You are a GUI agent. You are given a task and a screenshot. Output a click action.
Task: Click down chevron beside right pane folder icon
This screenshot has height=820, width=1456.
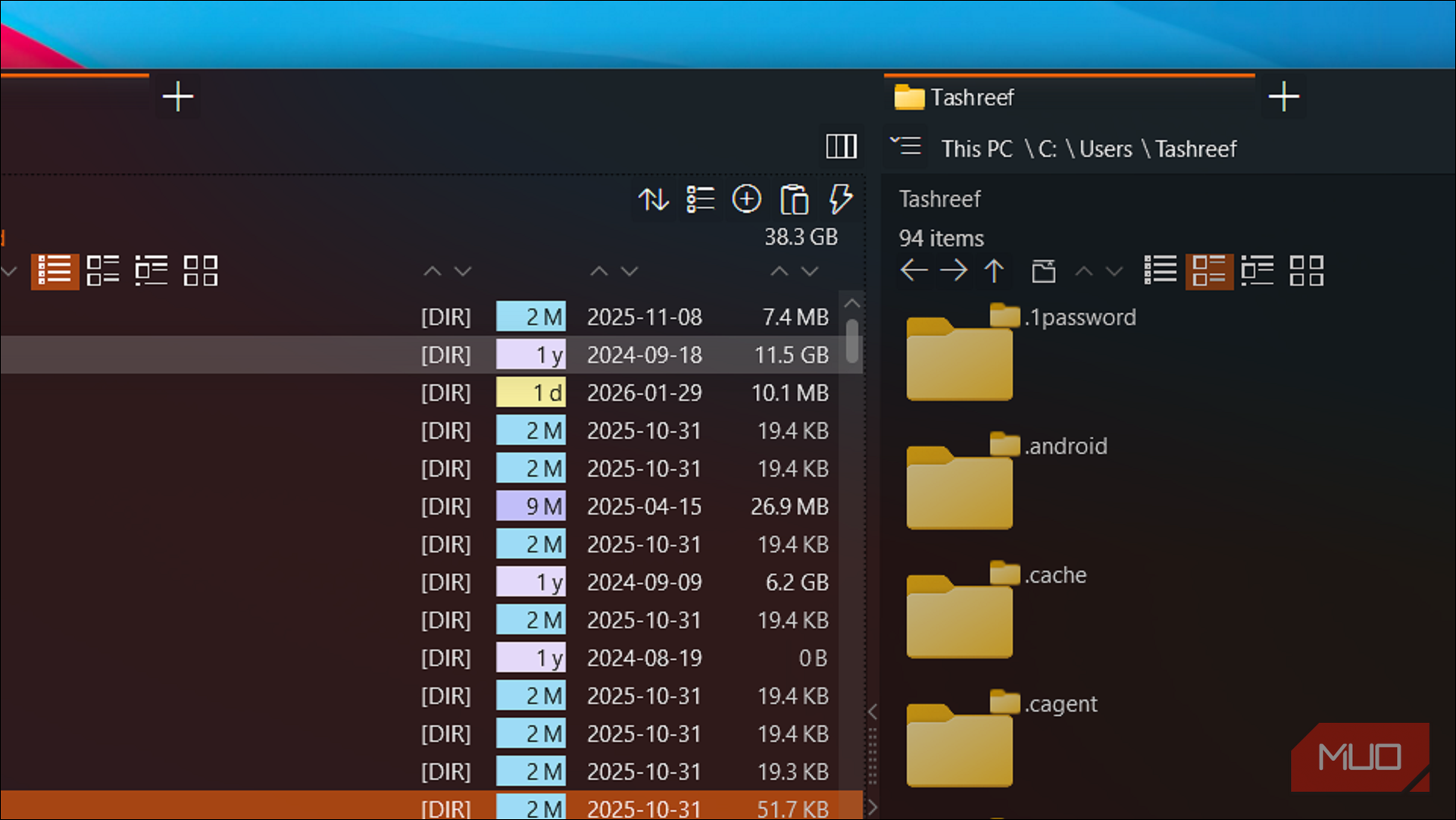1114,271
